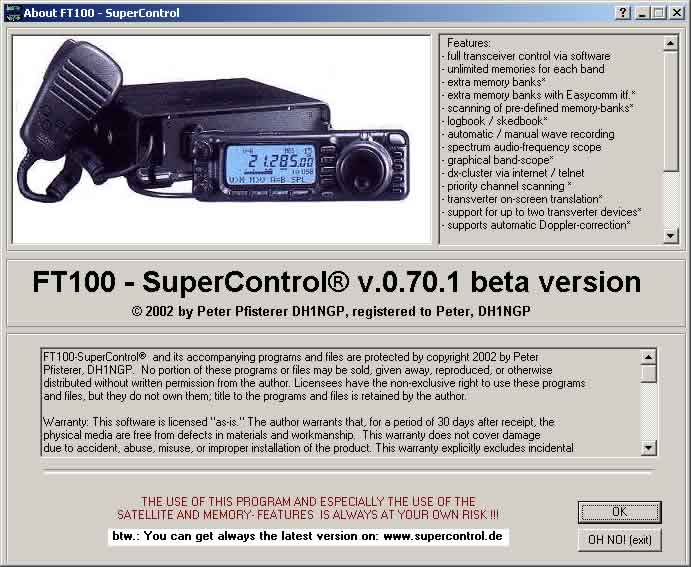The height and width of the screenshot is (567, 691).
Task: Click the app icon in the title bar
Action: pos(12,13)
